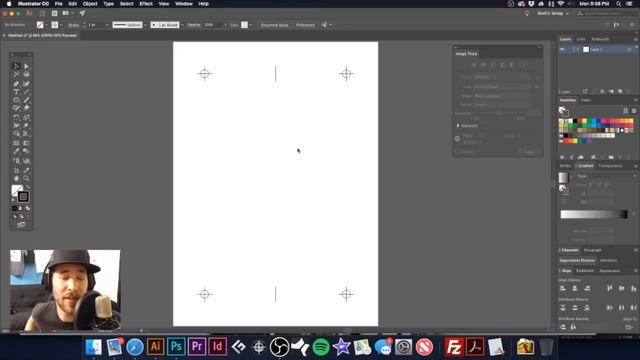Select the Type tool
The width and height of the screenshot is (640, 360).
pos(16,92)
